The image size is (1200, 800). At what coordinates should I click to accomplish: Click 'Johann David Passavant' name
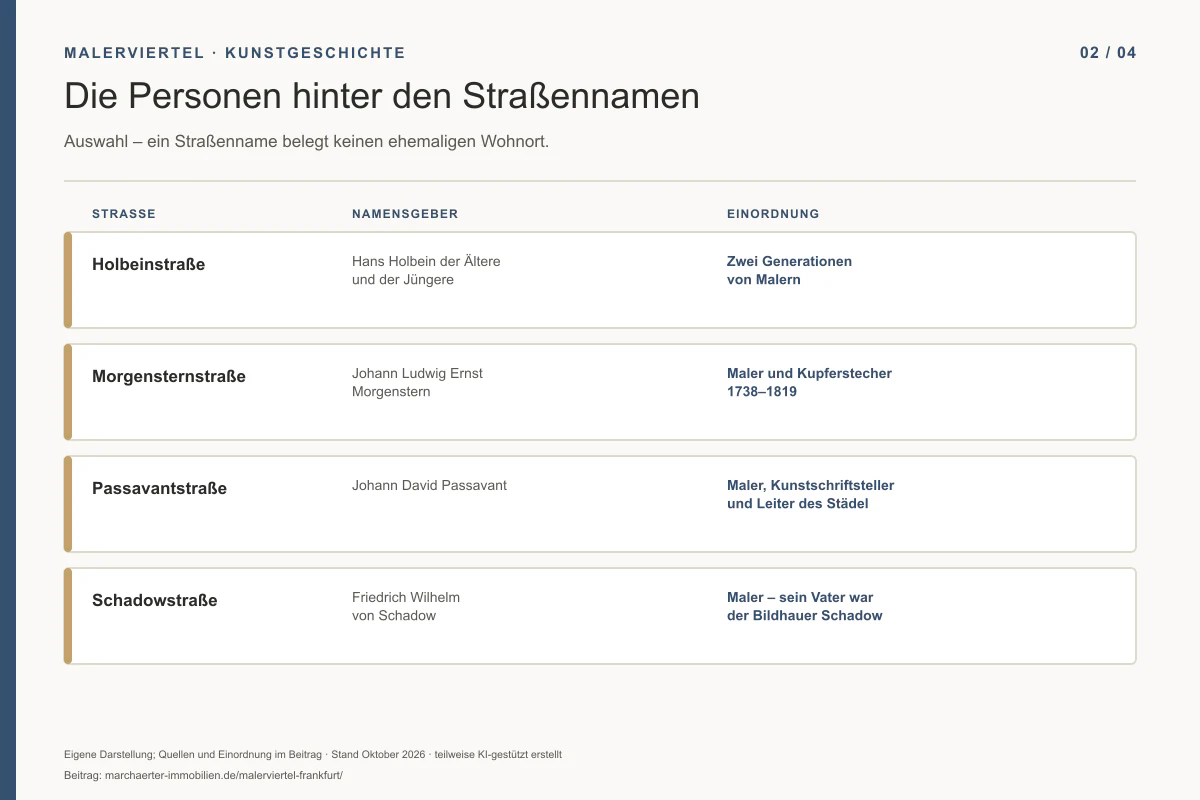[429, 485]
